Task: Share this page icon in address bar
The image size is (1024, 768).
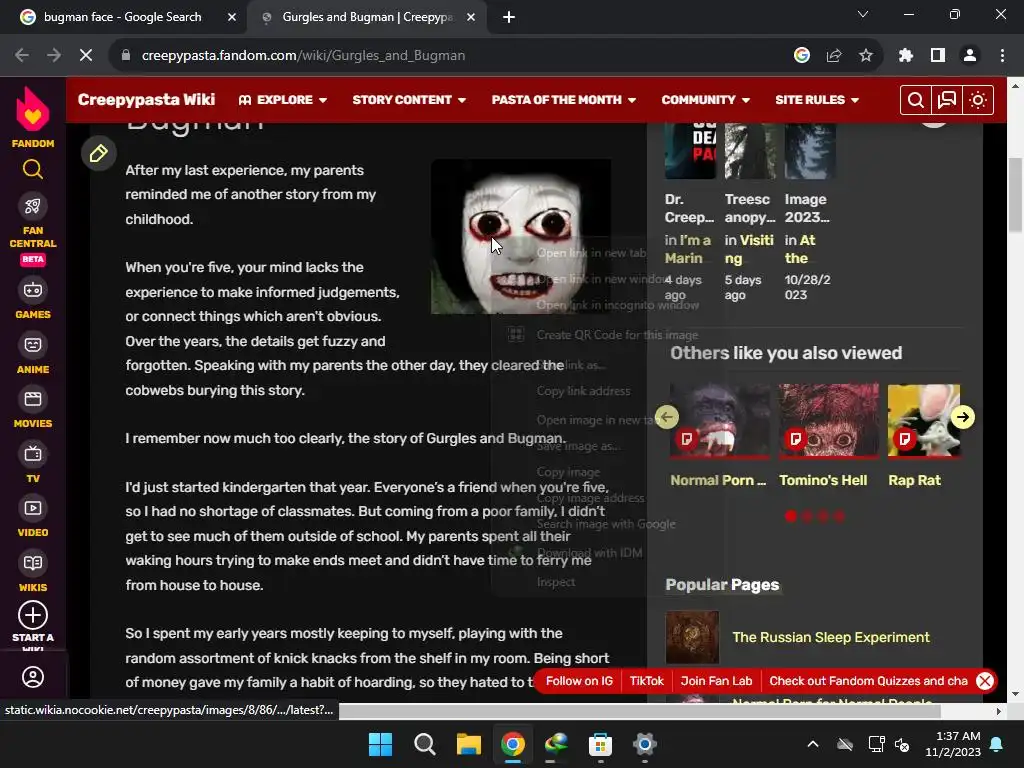Action: [x=834, y=56]
